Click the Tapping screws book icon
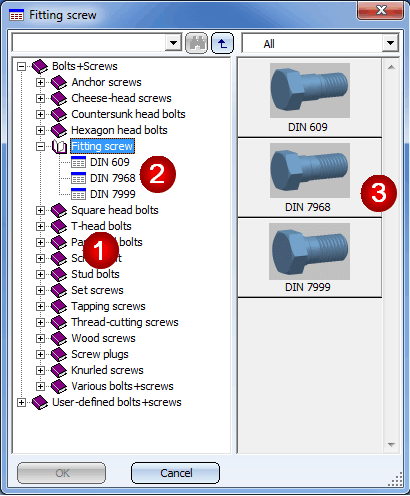Image resolution: width=410 pixels, height=496 pixels. (x=59, y=306)
